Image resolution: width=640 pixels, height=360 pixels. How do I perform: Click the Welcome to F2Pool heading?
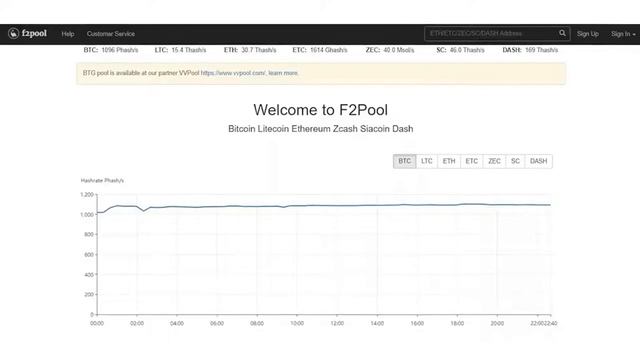(320, 110)
